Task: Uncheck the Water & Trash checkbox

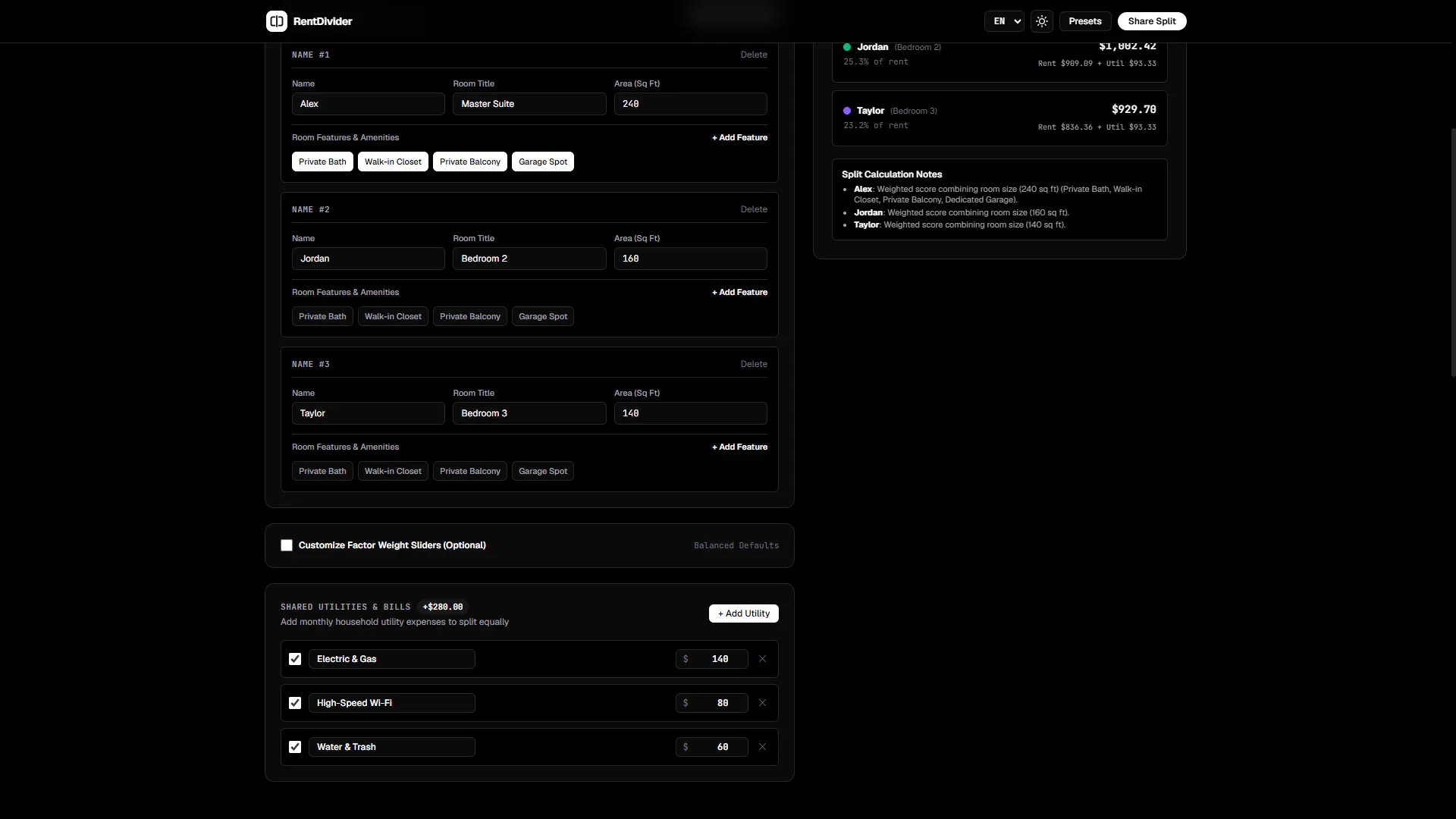Action: (295, 747)
